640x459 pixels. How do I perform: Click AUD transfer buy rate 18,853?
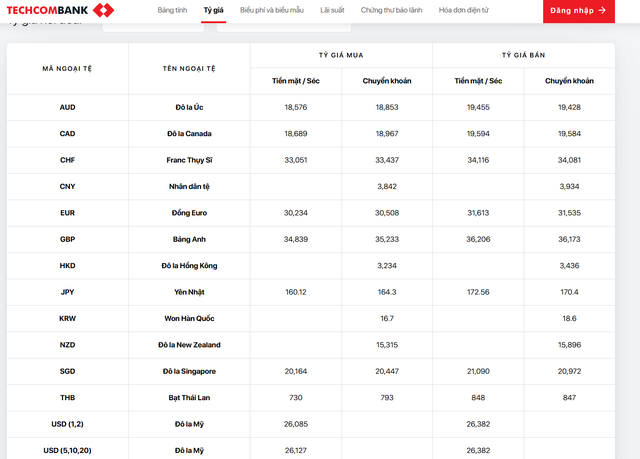[x=387, y=107]
